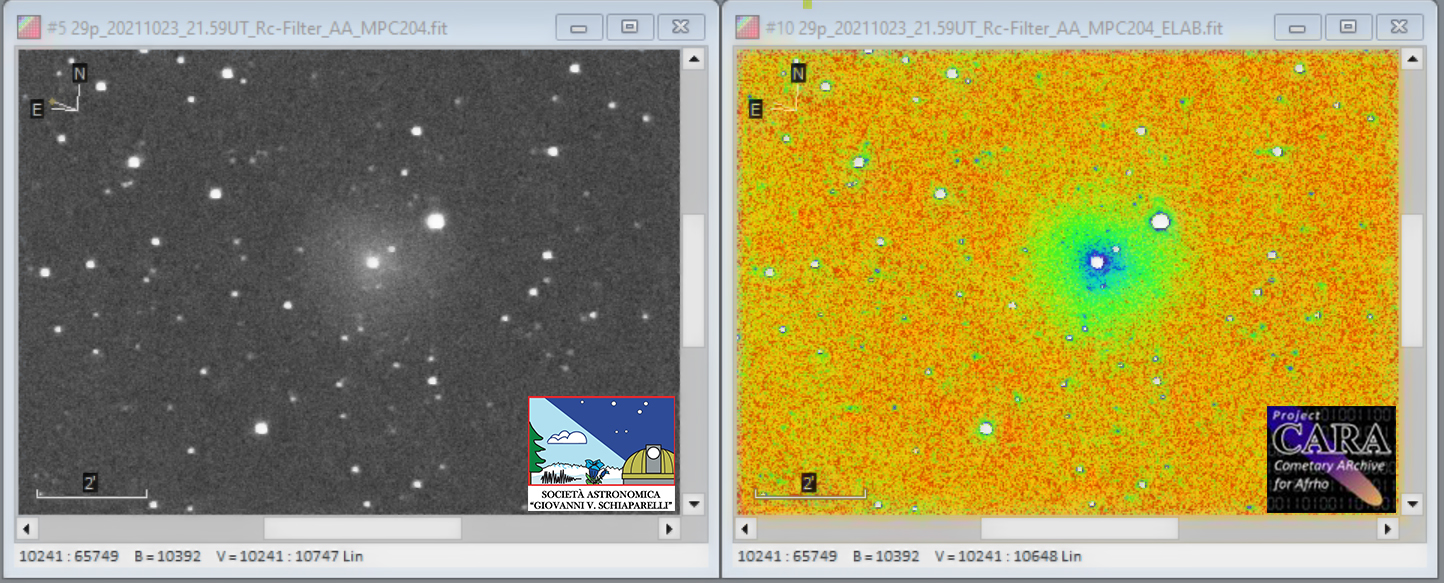Click the N/E compass marker in false-color image

pyautogui.click(x=777, y=91)
